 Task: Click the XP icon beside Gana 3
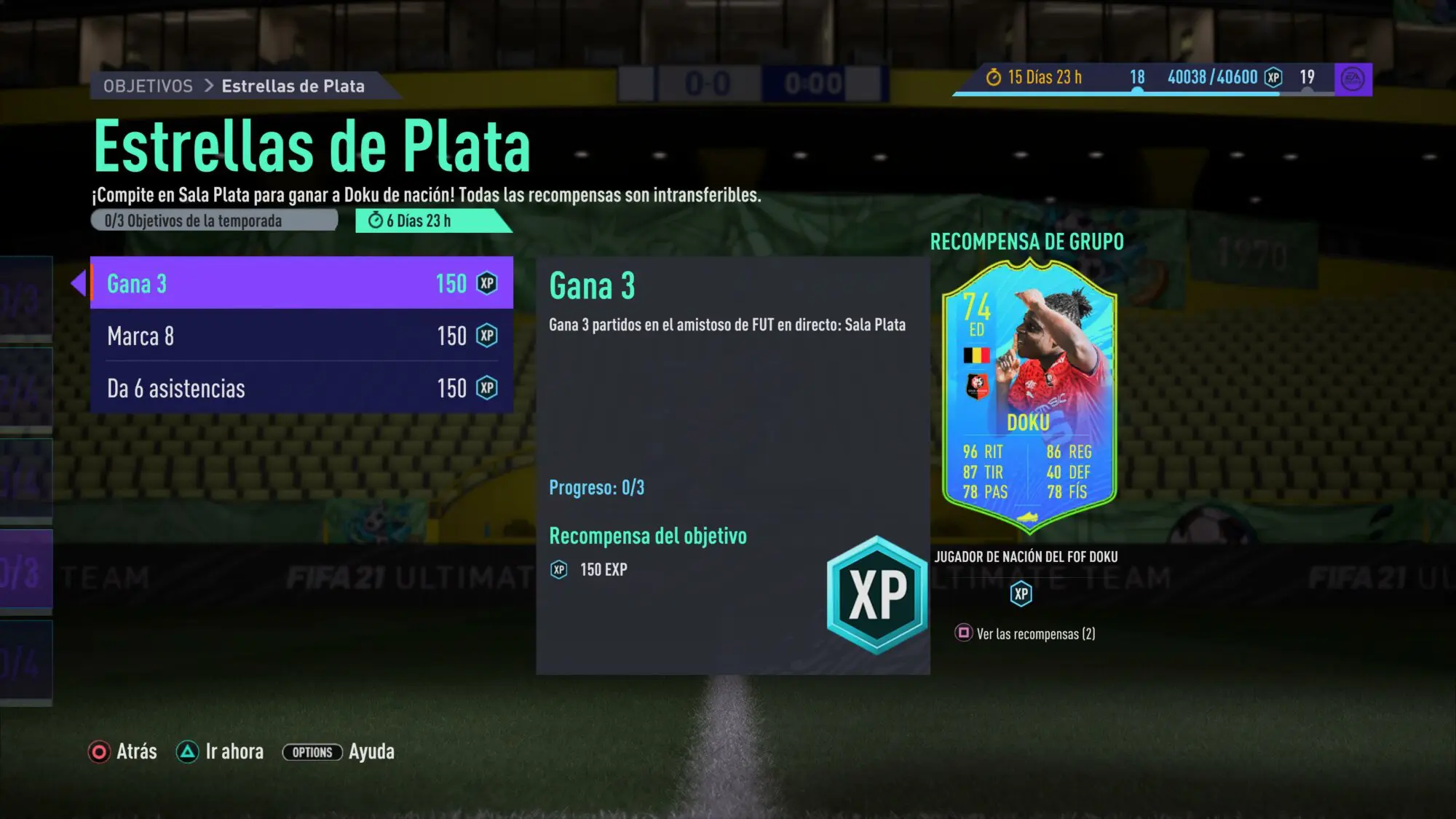pyautogui.click(x=487, y=283)
